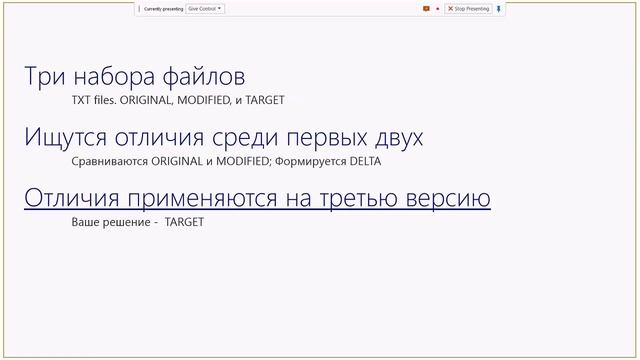Click the heading 'Три набора файлов'
Screen dimensions: 640x360
(135, 76)
